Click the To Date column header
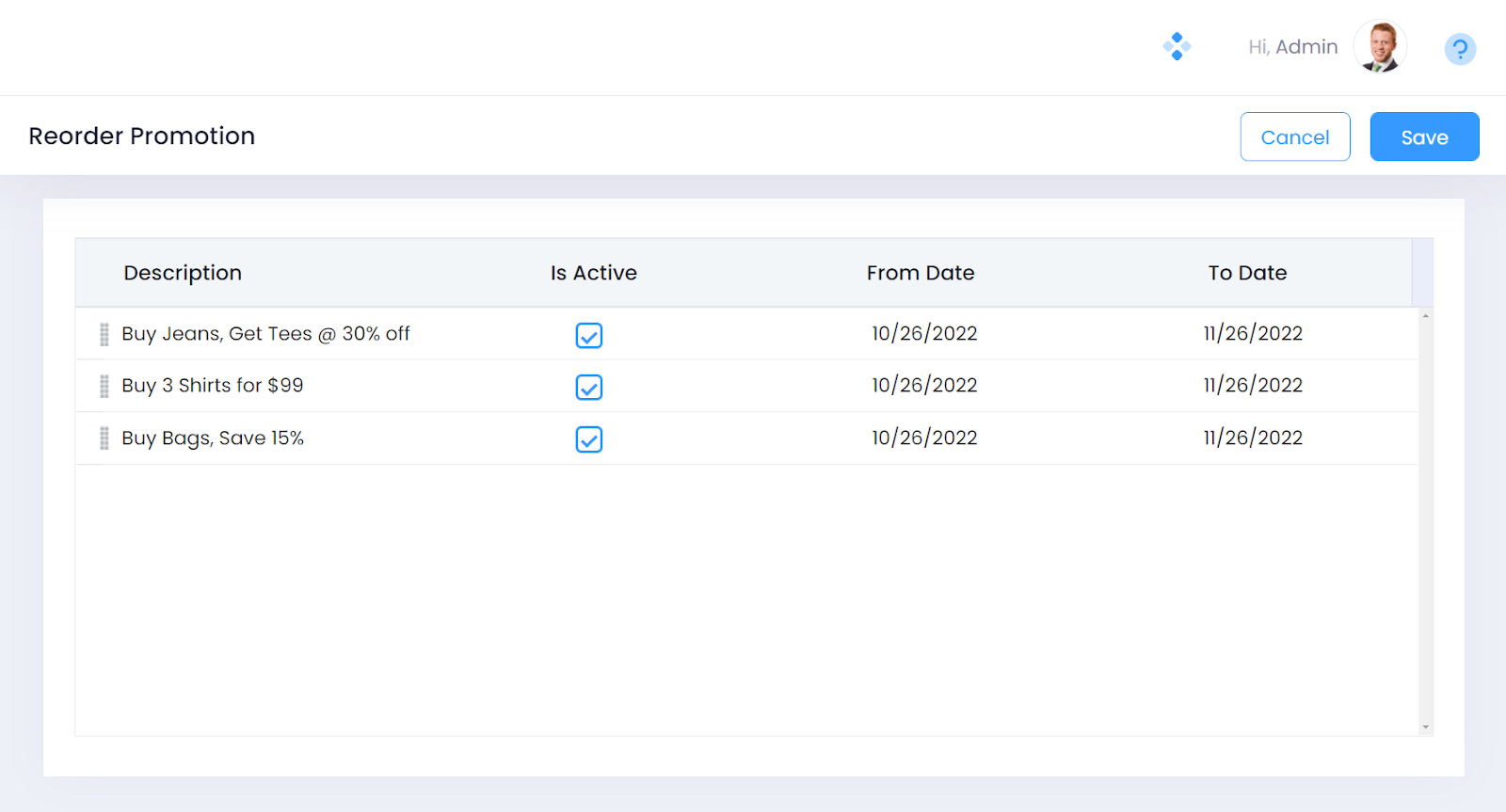1506x812 pixels. tap(1247, 273)
